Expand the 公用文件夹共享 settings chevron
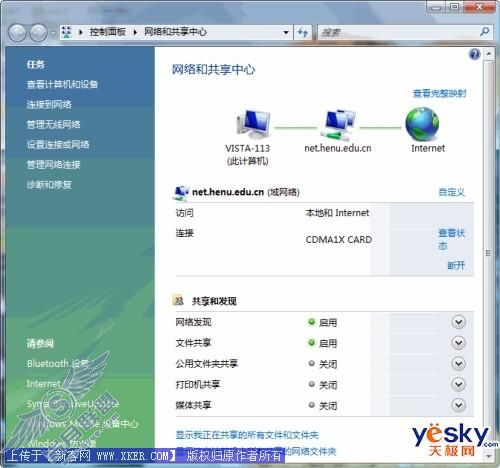Screen dimensions: 500x468 458,363
